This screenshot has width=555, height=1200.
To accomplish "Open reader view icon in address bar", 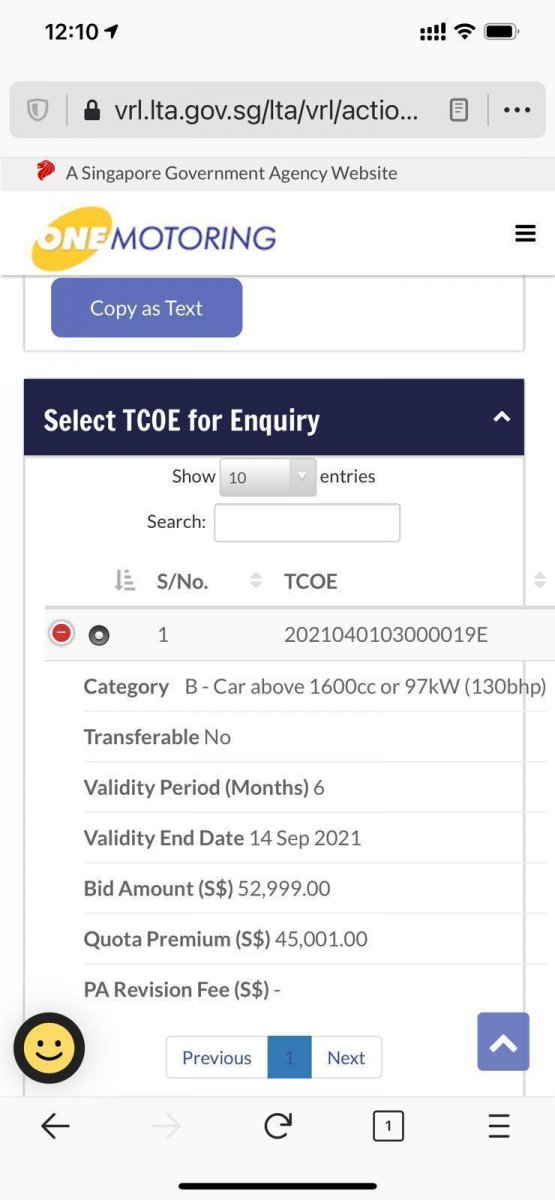I will tap(459, 110).
